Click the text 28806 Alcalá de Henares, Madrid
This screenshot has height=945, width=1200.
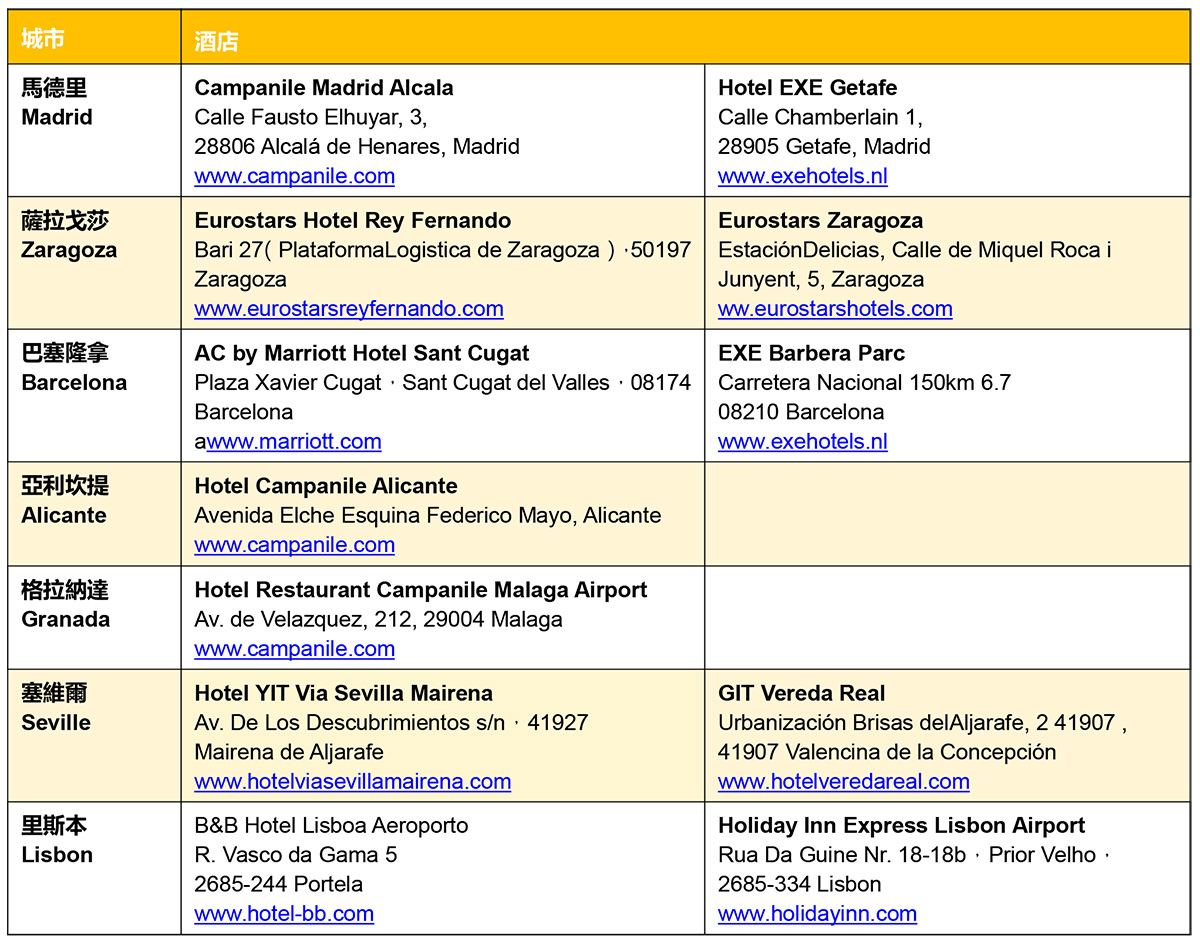click(x=357, y=147)
